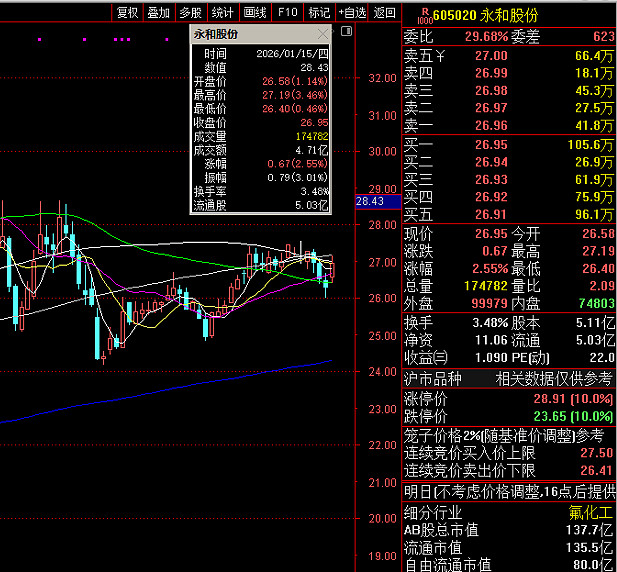
Task: Click the first magenta marker dot above chart
Action: [x=38, y=40]
